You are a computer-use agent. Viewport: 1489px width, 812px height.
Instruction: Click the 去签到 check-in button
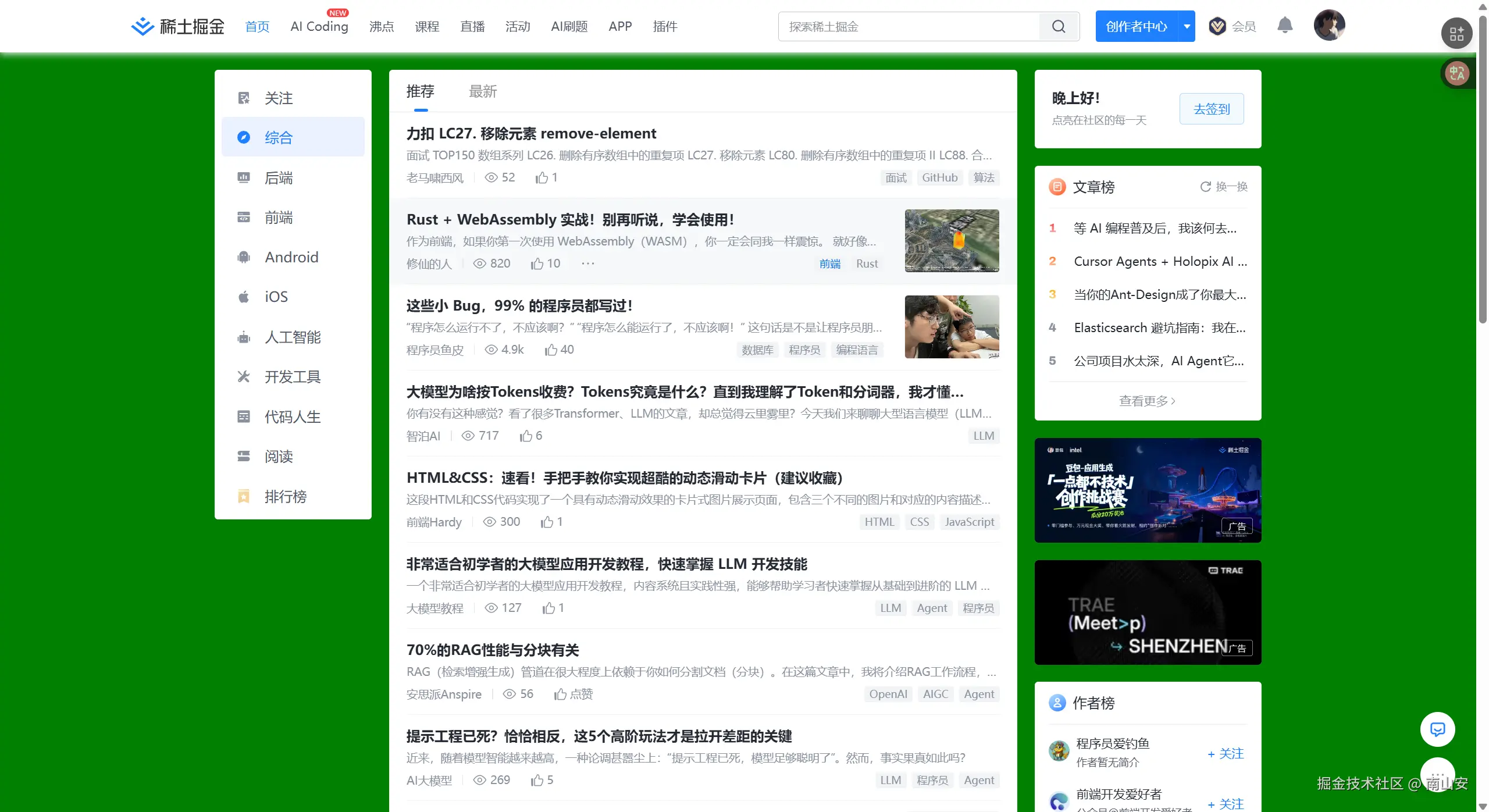(x=1212, y=109)
